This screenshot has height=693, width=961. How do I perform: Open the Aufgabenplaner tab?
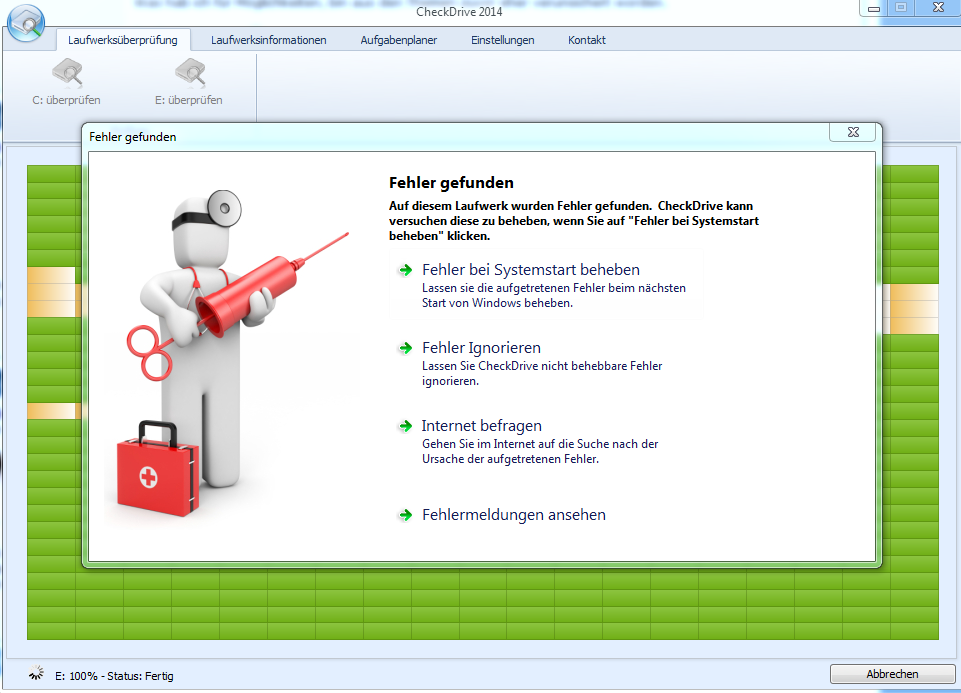coord(398,40)
